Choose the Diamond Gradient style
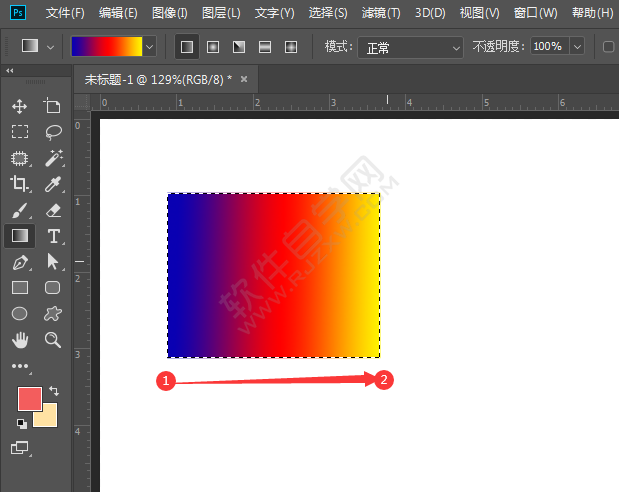This screenshot has width=619, height=492. click(291, 47)
